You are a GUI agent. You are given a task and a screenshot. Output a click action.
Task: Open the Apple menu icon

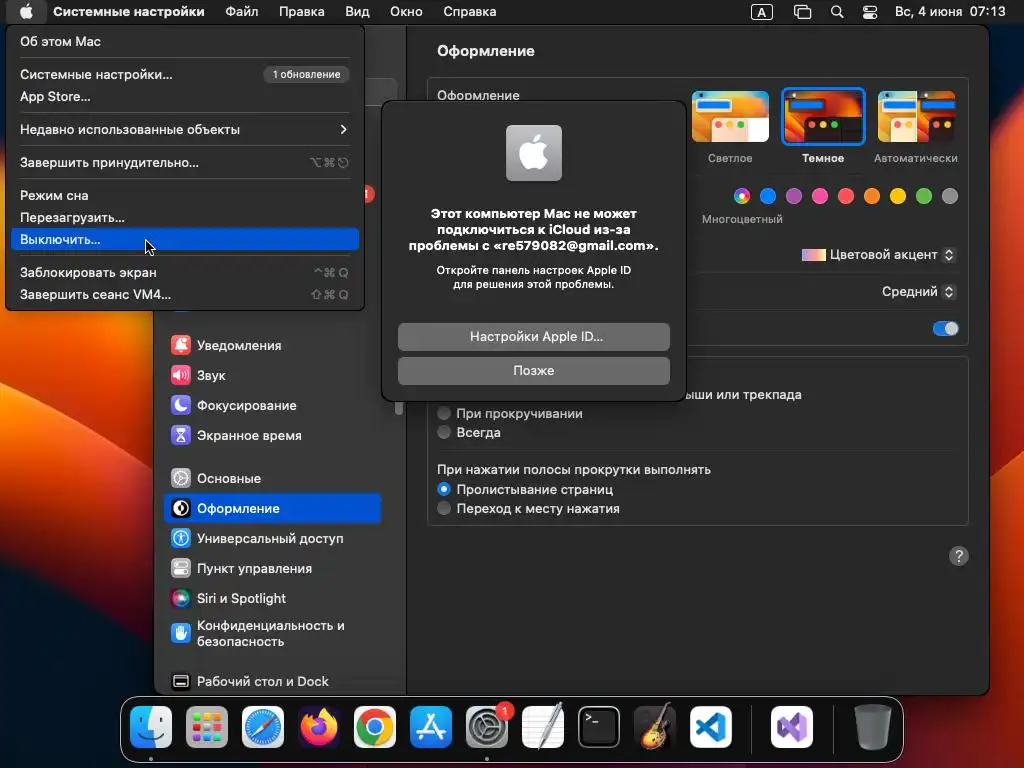click(x=26, y=12)
